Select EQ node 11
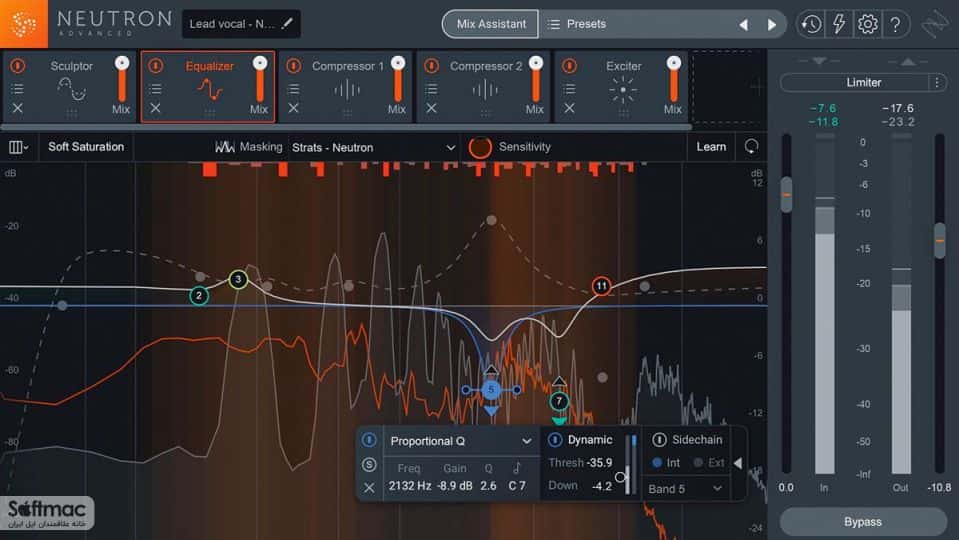Viewport: 959px width, 540px height. [x=601, y=286]
